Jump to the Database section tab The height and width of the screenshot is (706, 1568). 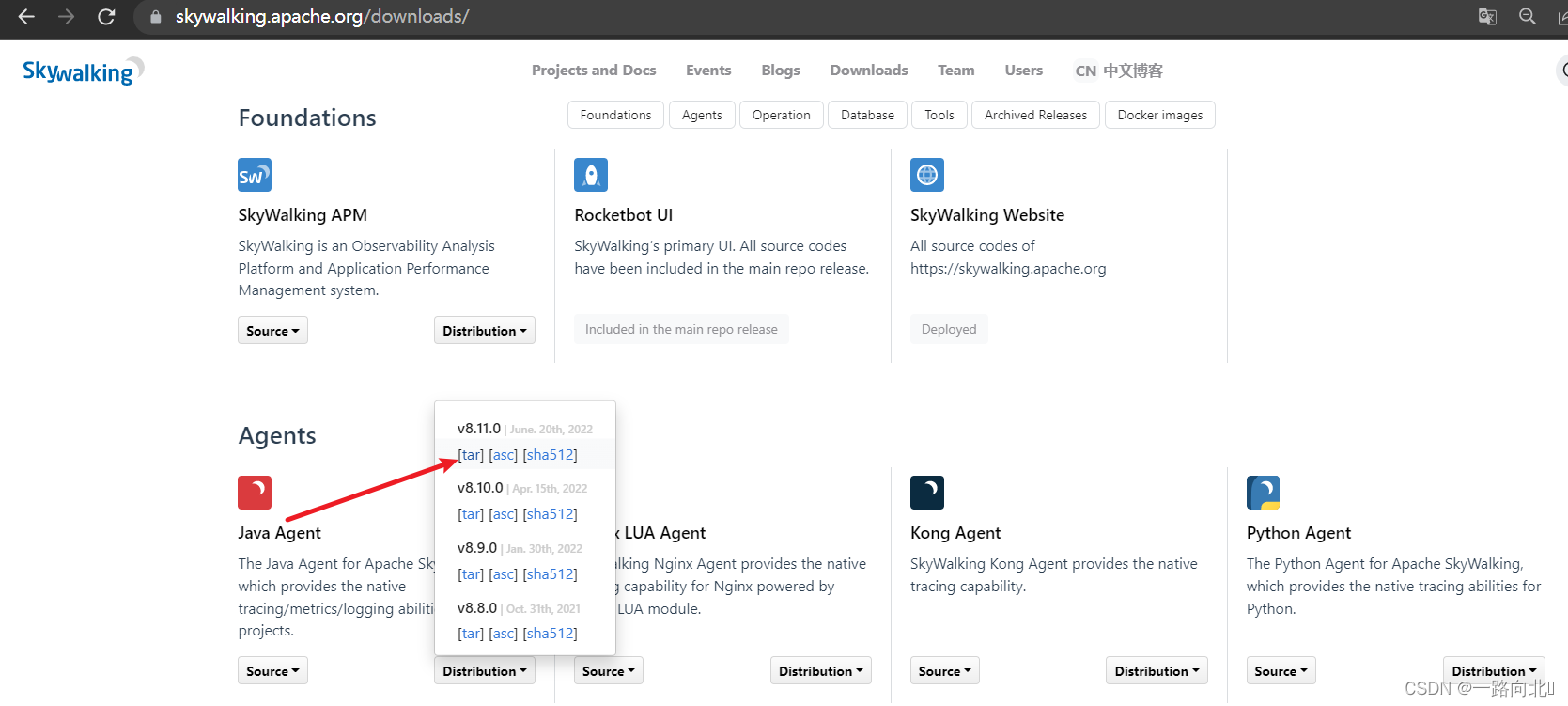867,115
